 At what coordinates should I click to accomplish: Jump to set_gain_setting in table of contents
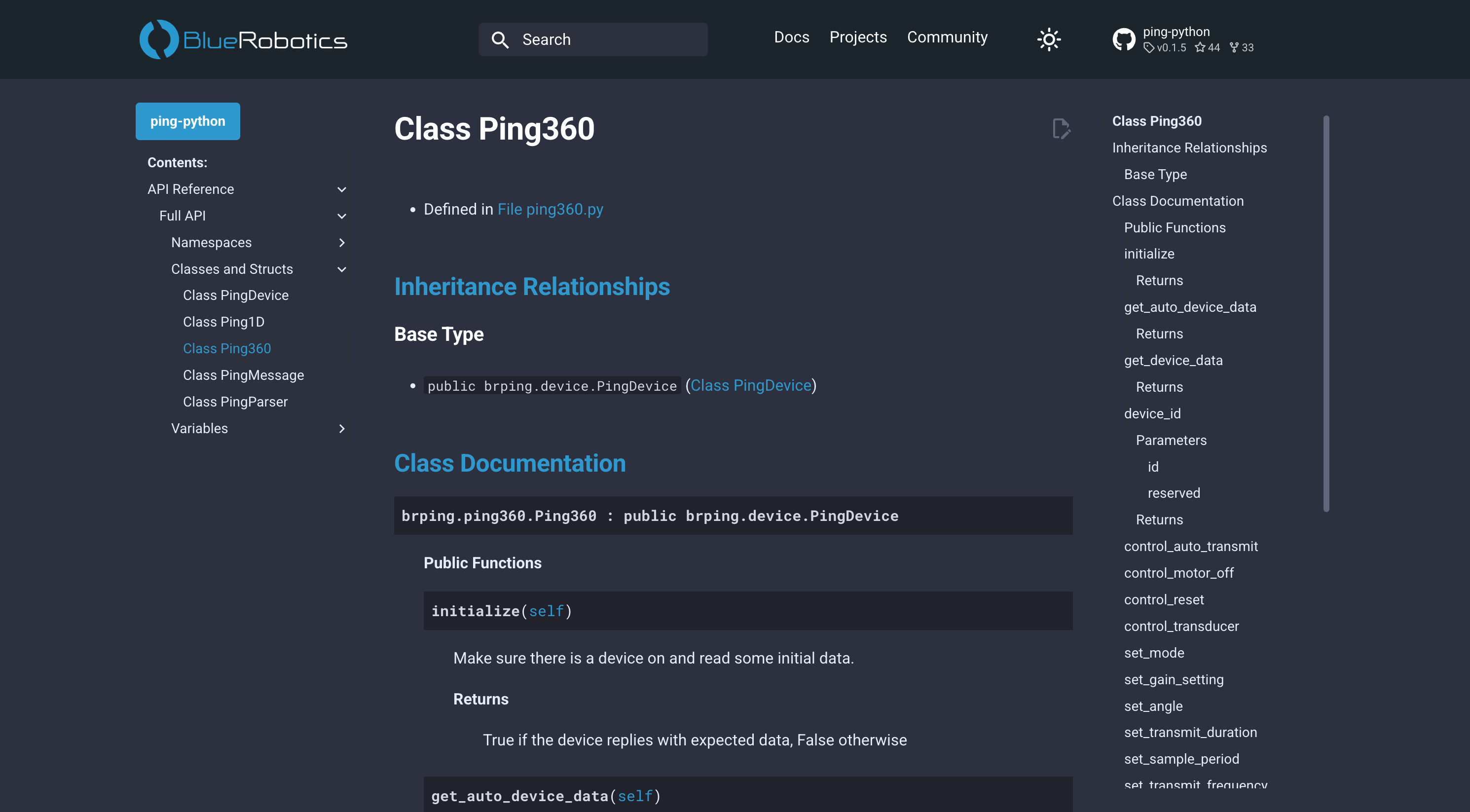1174,680
